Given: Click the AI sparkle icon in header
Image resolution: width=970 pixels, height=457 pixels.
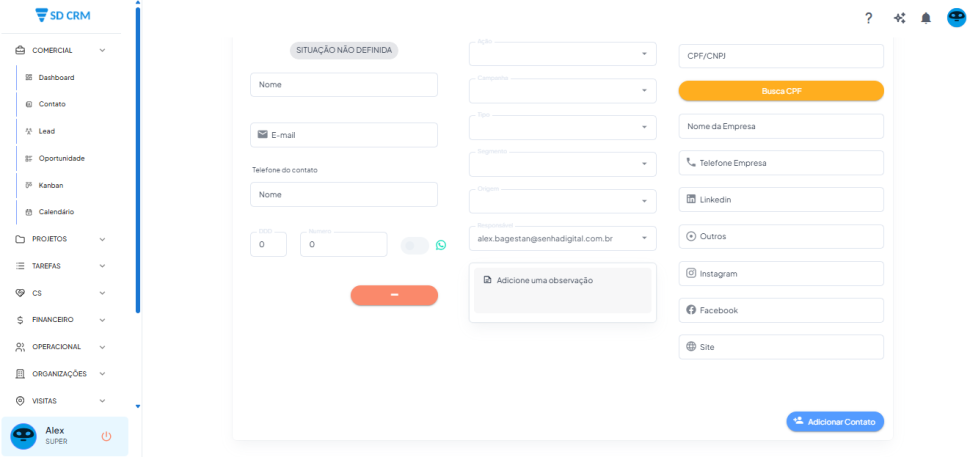Looking at the screenshot, I should 899,18.
